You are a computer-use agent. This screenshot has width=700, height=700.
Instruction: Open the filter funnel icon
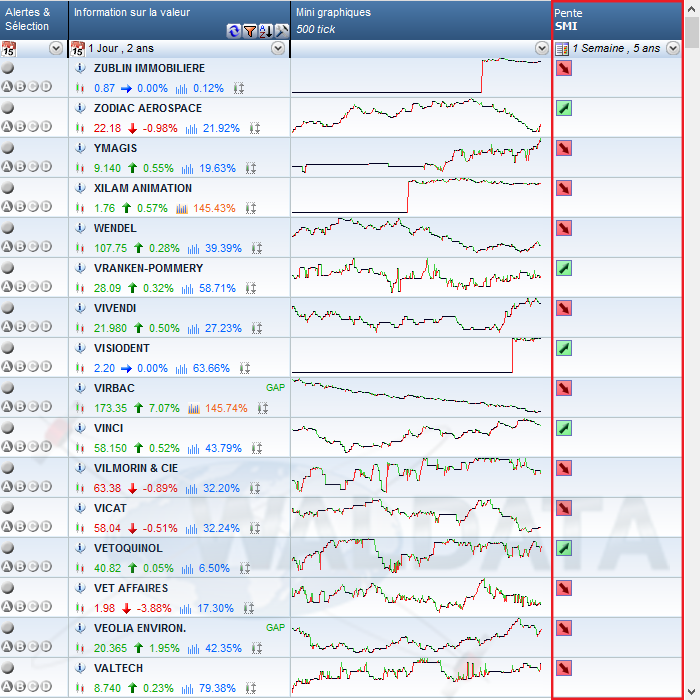pos(250,31)
